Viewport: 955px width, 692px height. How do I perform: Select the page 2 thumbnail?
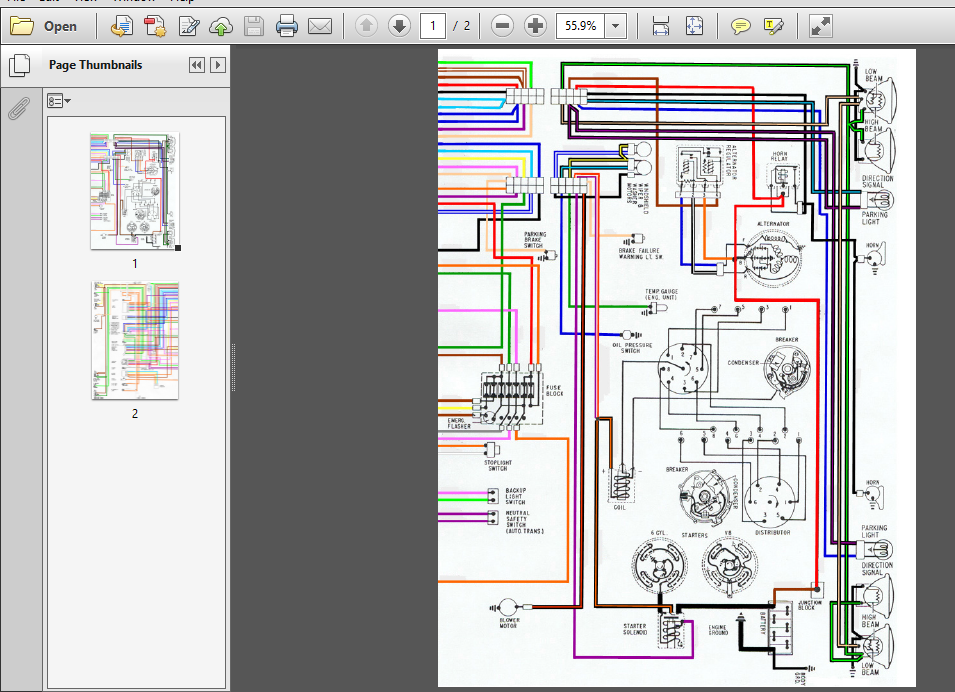pyautogui.click(x=135, y=340)
